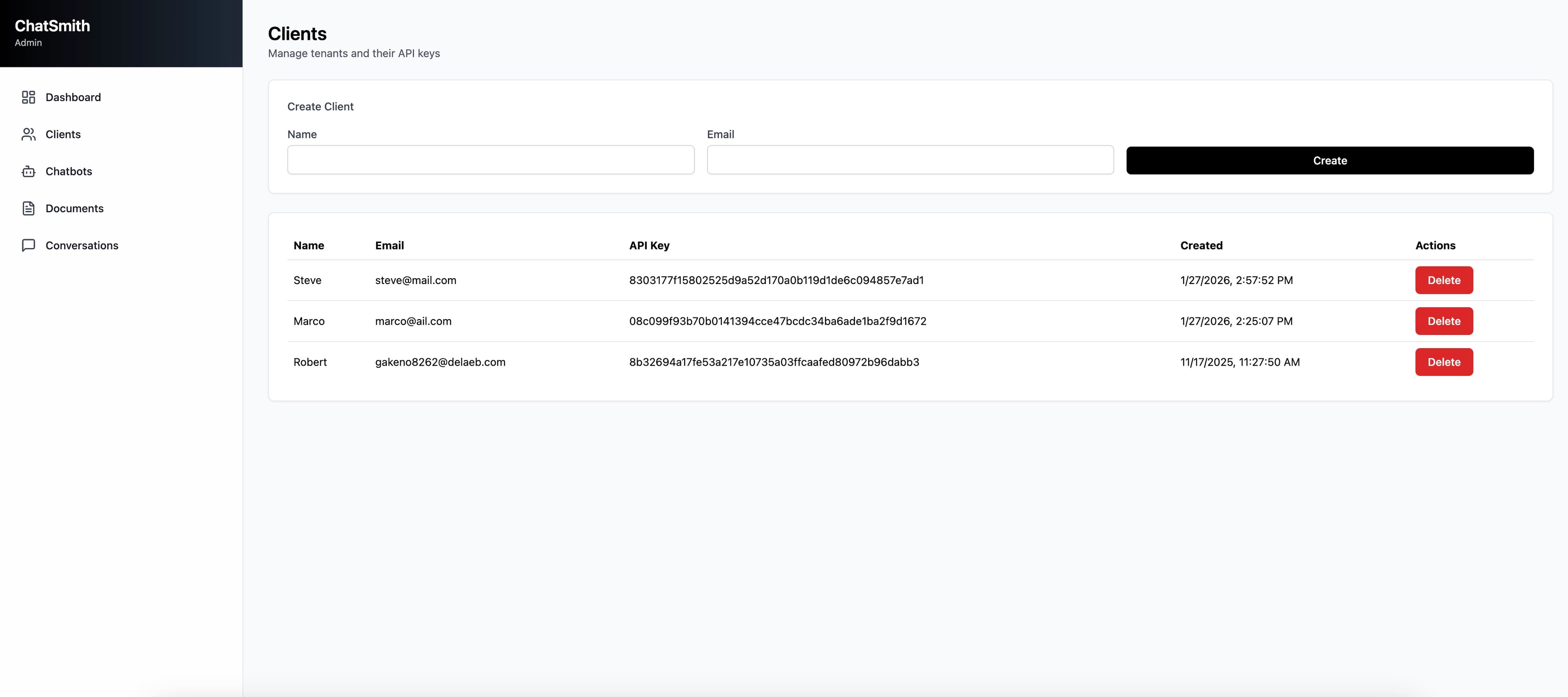Screen dimensions: 1568x697
Task: Delete the client Steve
Action: [x=1444, y=280]
